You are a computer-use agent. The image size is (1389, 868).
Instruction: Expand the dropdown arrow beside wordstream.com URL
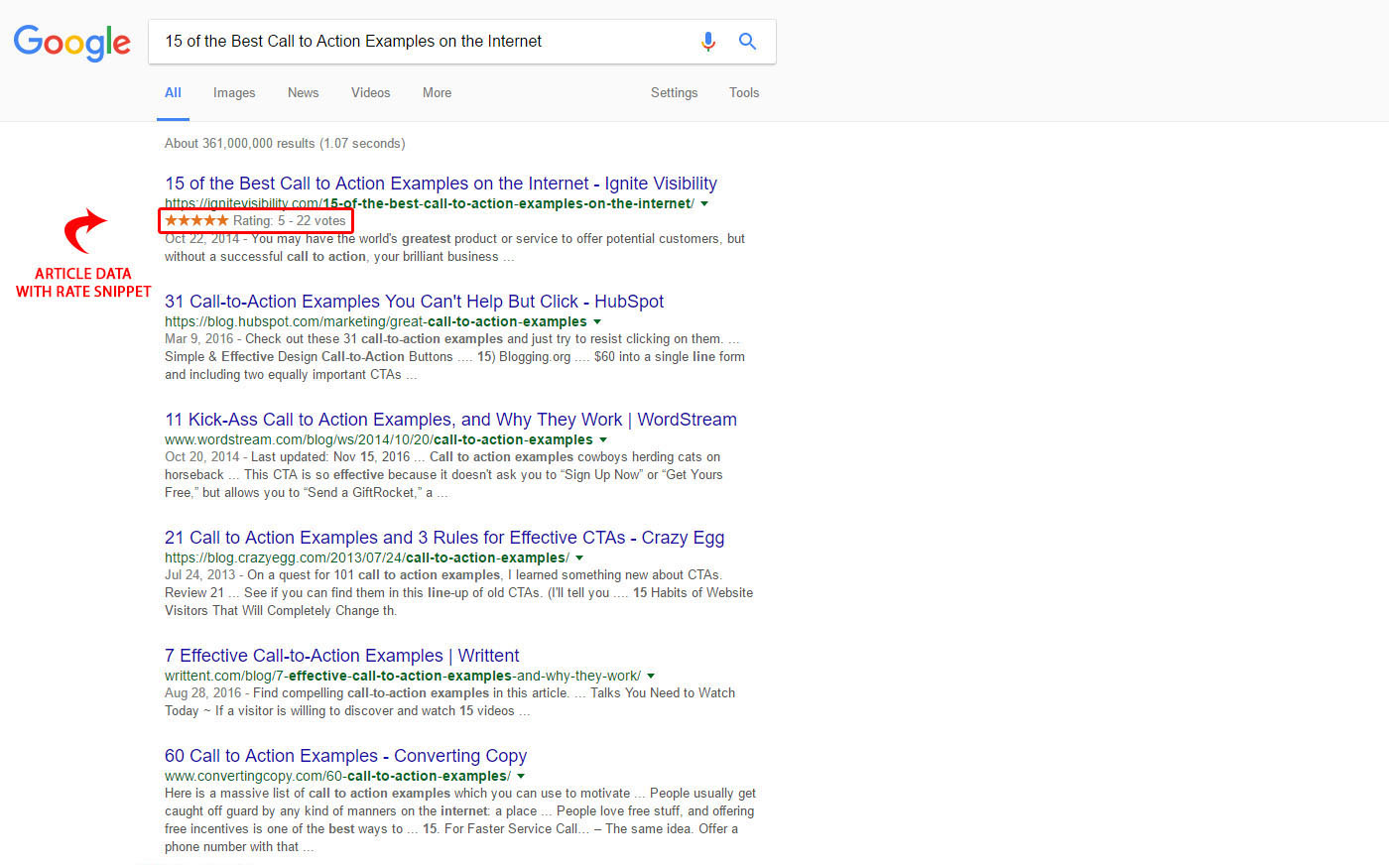pos(603,439)
